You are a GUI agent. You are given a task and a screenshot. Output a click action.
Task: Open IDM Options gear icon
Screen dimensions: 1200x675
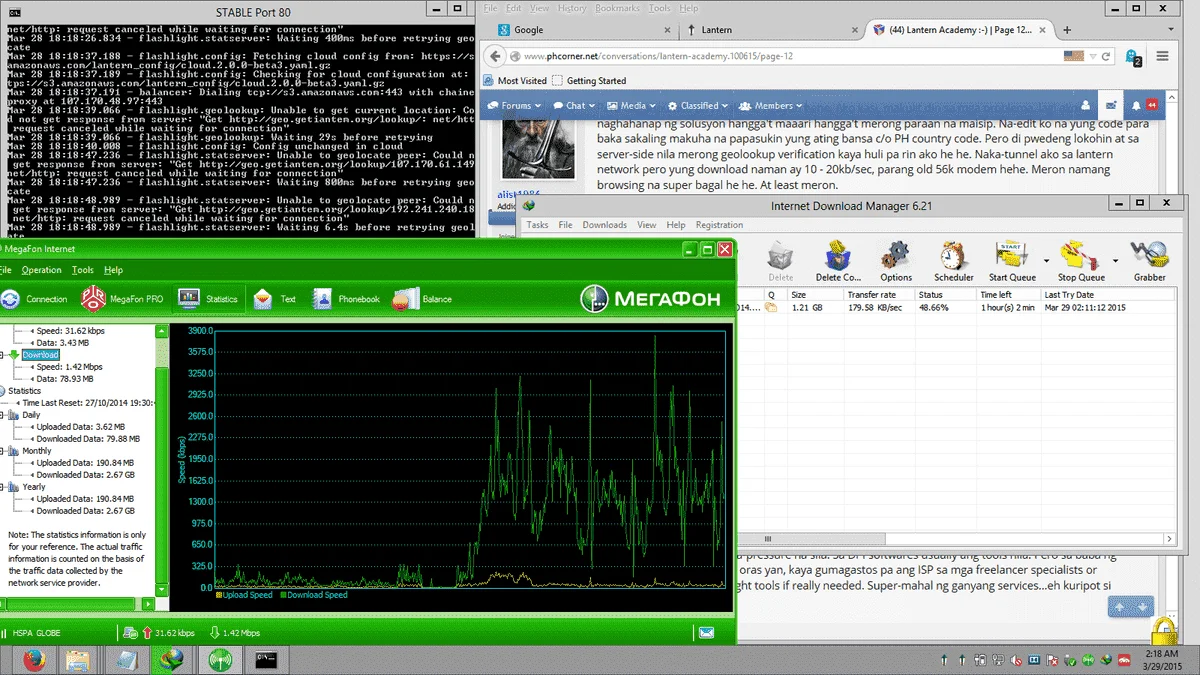pyautogui.click(x=896, y=262)
